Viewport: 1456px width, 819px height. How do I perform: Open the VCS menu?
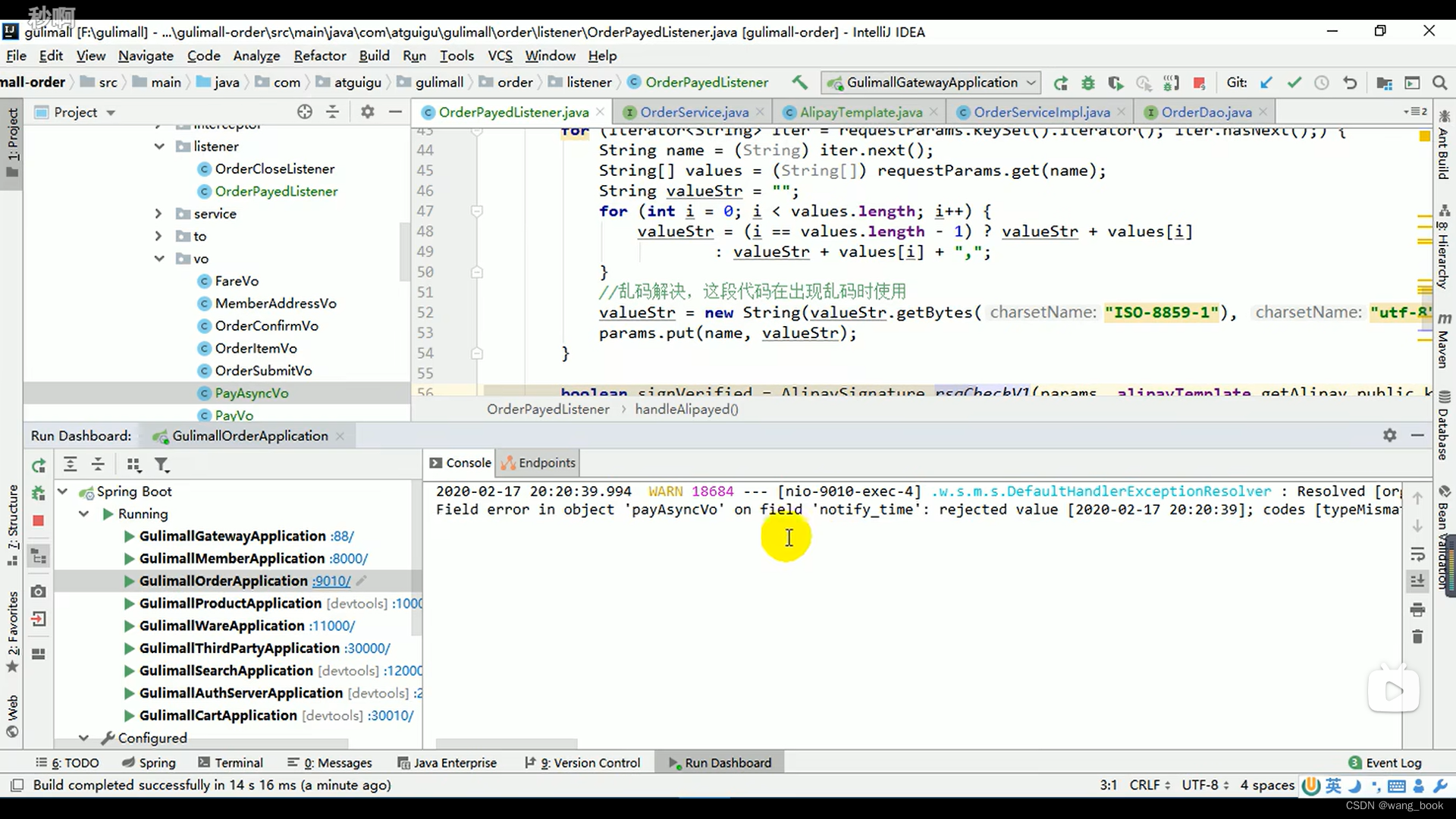point(500,55)
